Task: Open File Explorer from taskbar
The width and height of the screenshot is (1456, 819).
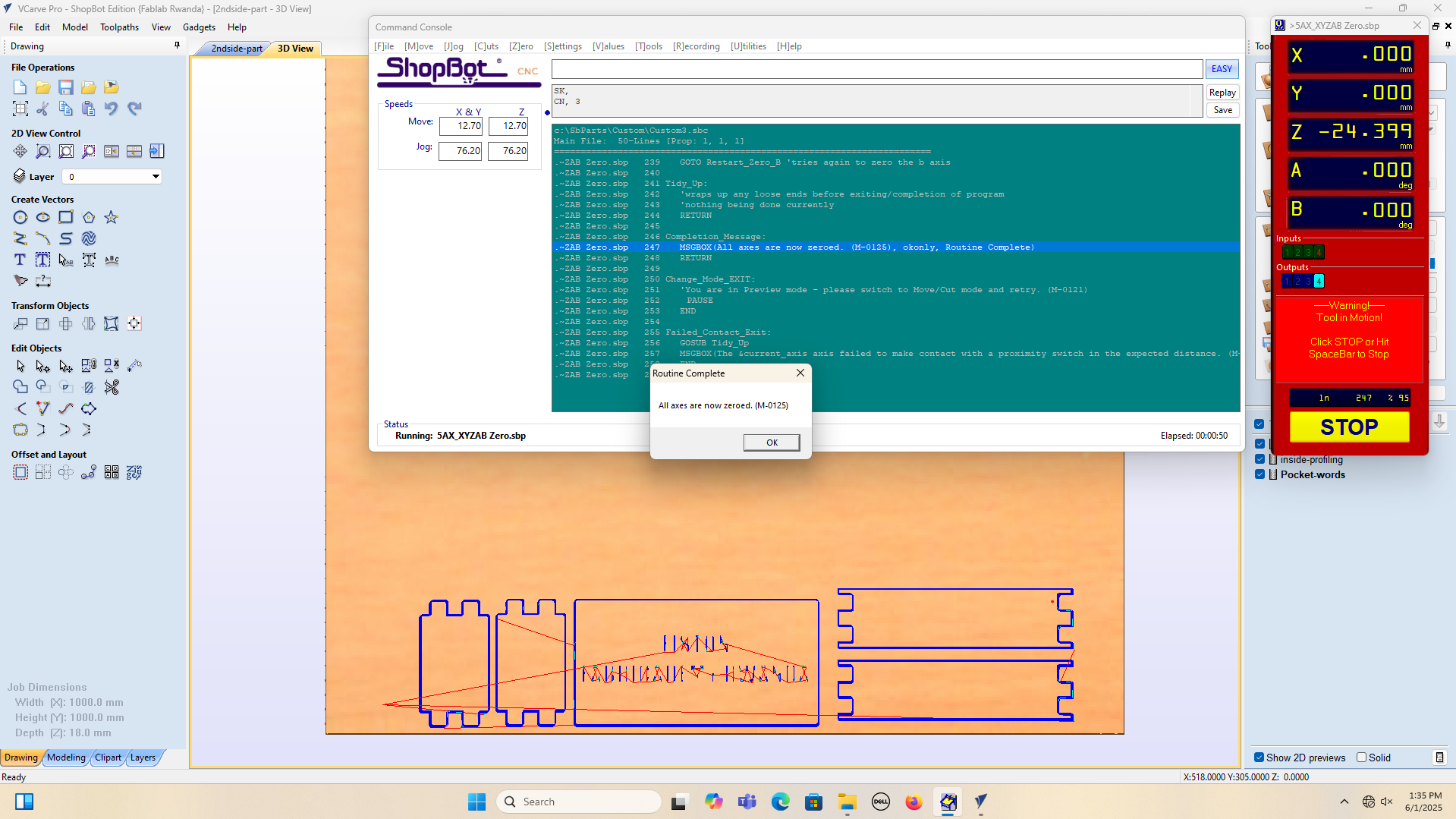Action: coord(847,802)
